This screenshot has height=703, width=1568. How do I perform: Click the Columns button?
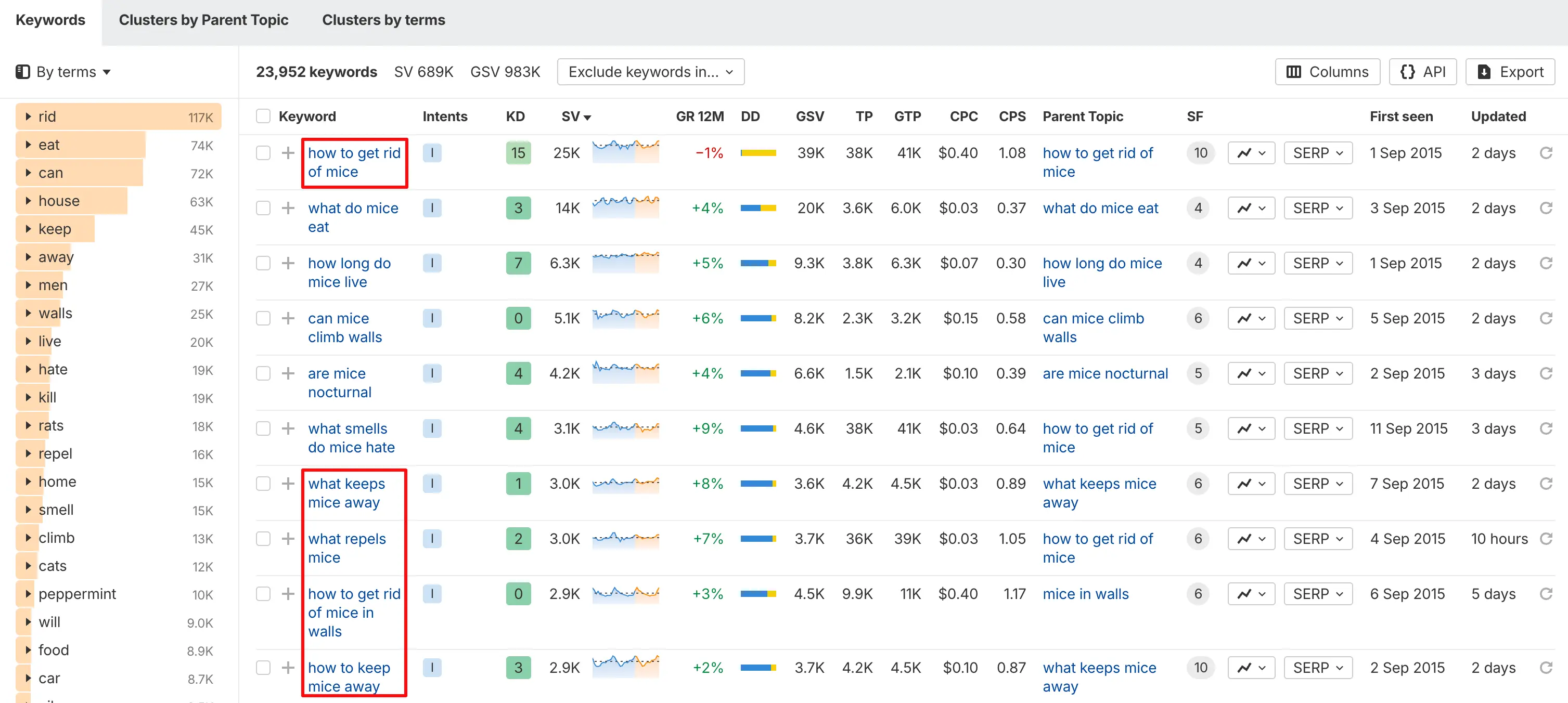click(x=1327, y=72)
